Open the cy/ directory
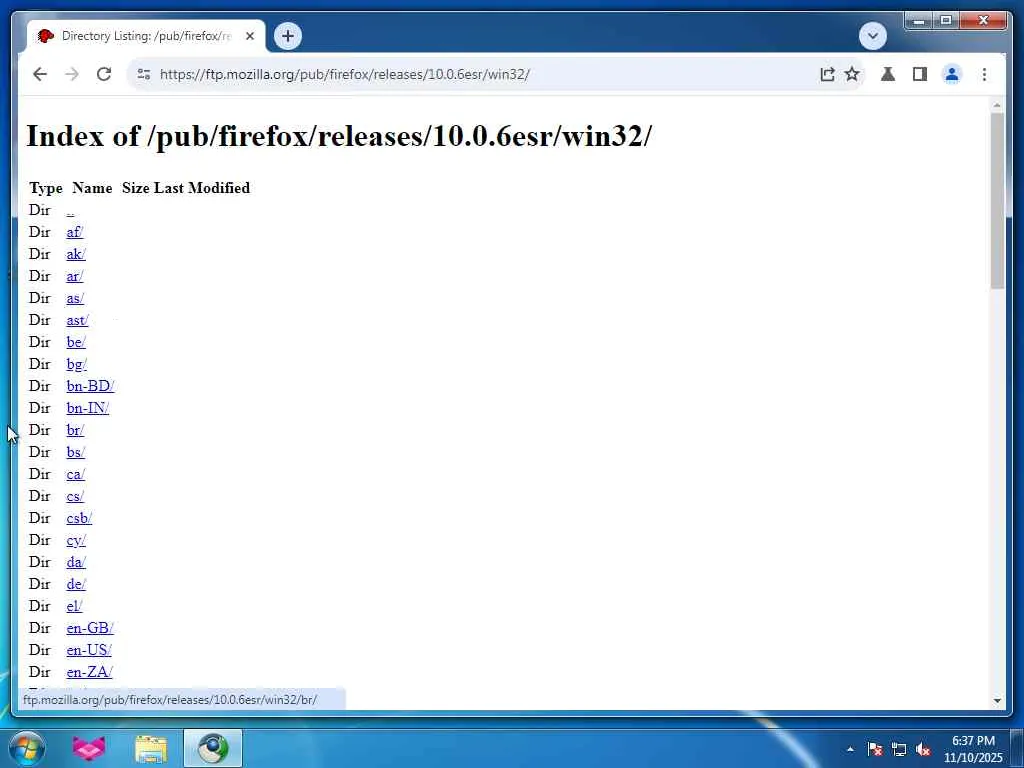Screen dimensions: 1024x768 pos(76,540)
